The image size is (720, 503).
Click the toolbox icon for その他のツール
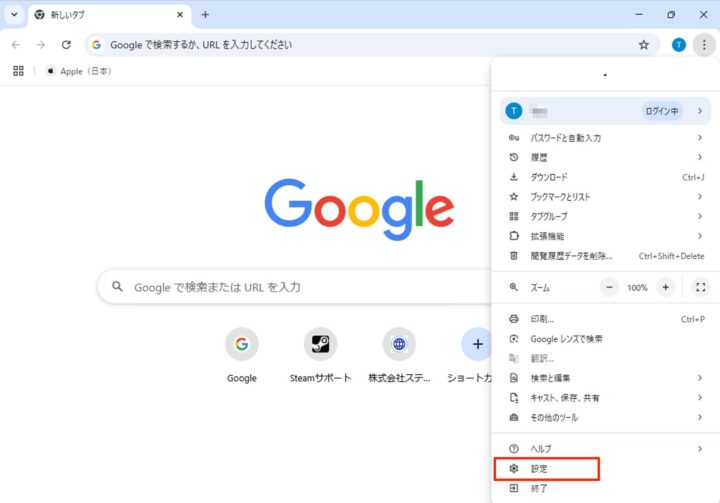pos(514,418)
